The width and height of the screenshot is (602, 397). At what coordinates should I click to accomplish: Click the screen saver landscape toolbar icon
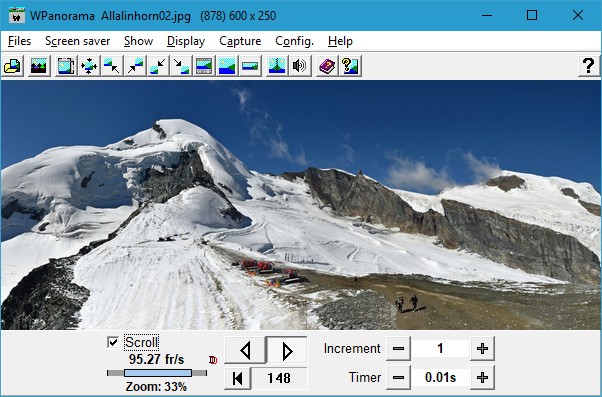click(x=39, y=66)
